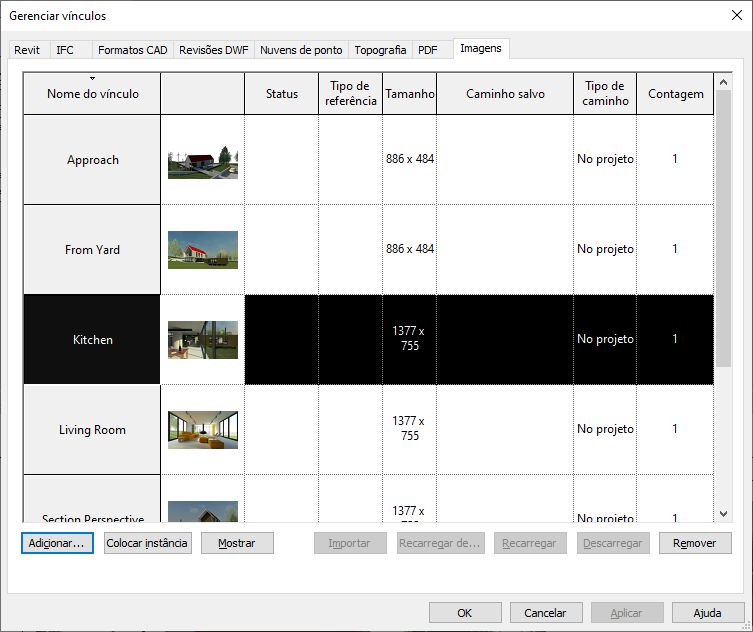The image size is (753, 632).
Task: Close the Gerenciar vínculos dialog
Action: coord(737,15)
